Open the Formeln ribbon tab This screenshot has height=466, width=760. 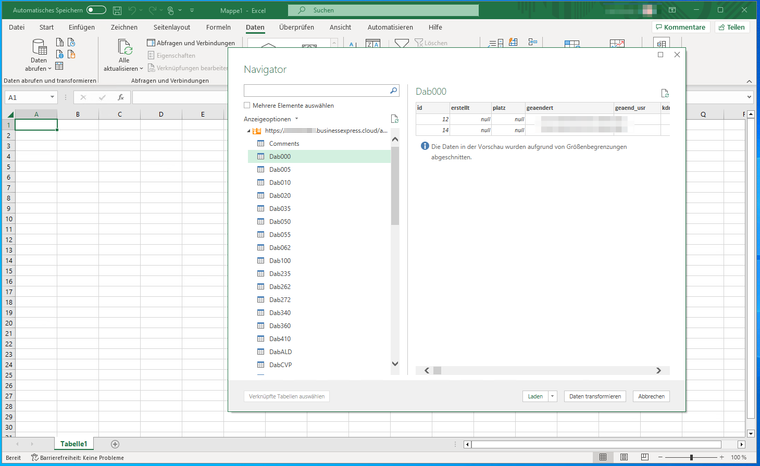tap(217, 27)
